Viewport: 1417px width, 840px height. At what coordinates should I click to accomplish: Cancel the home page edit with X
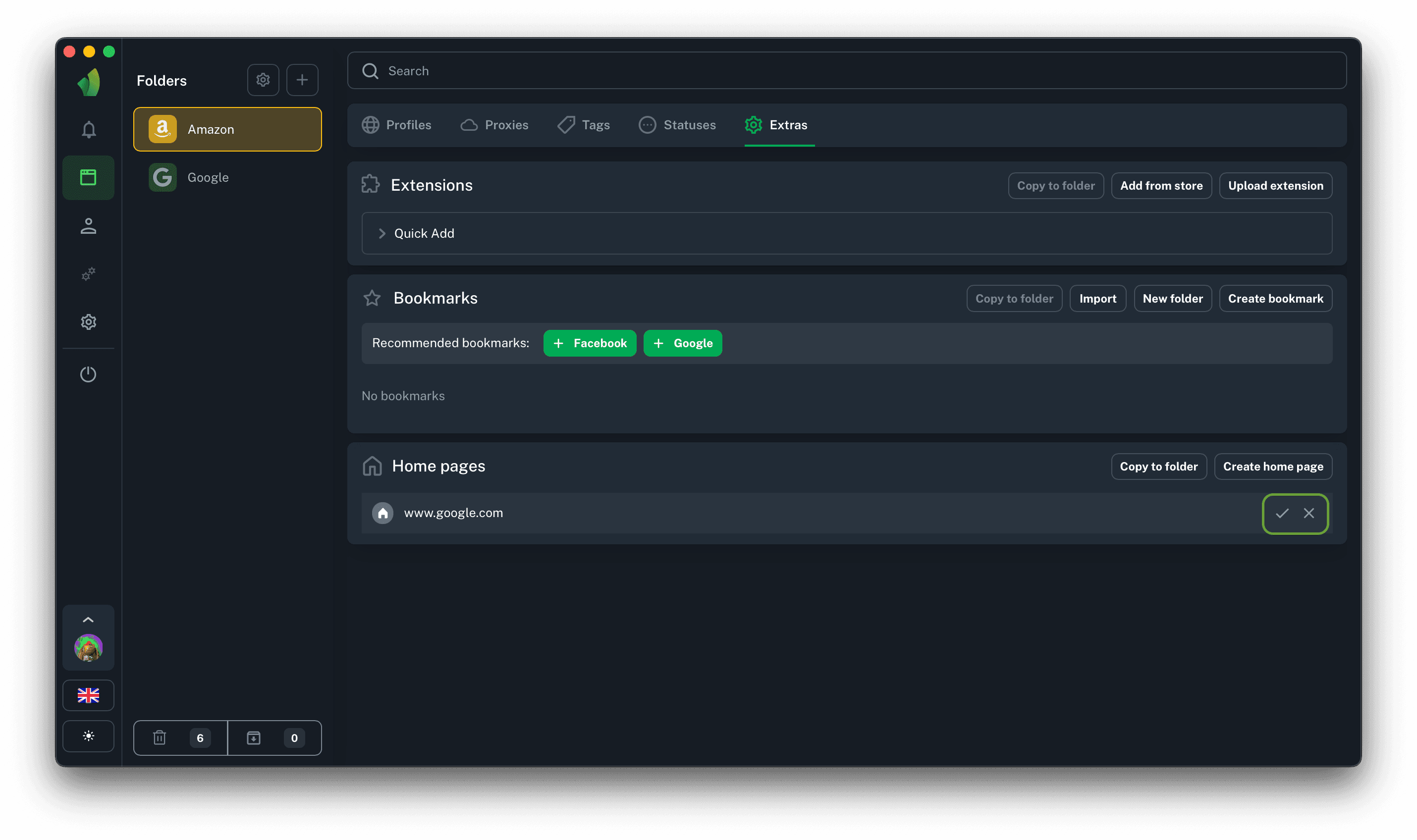1309,514
